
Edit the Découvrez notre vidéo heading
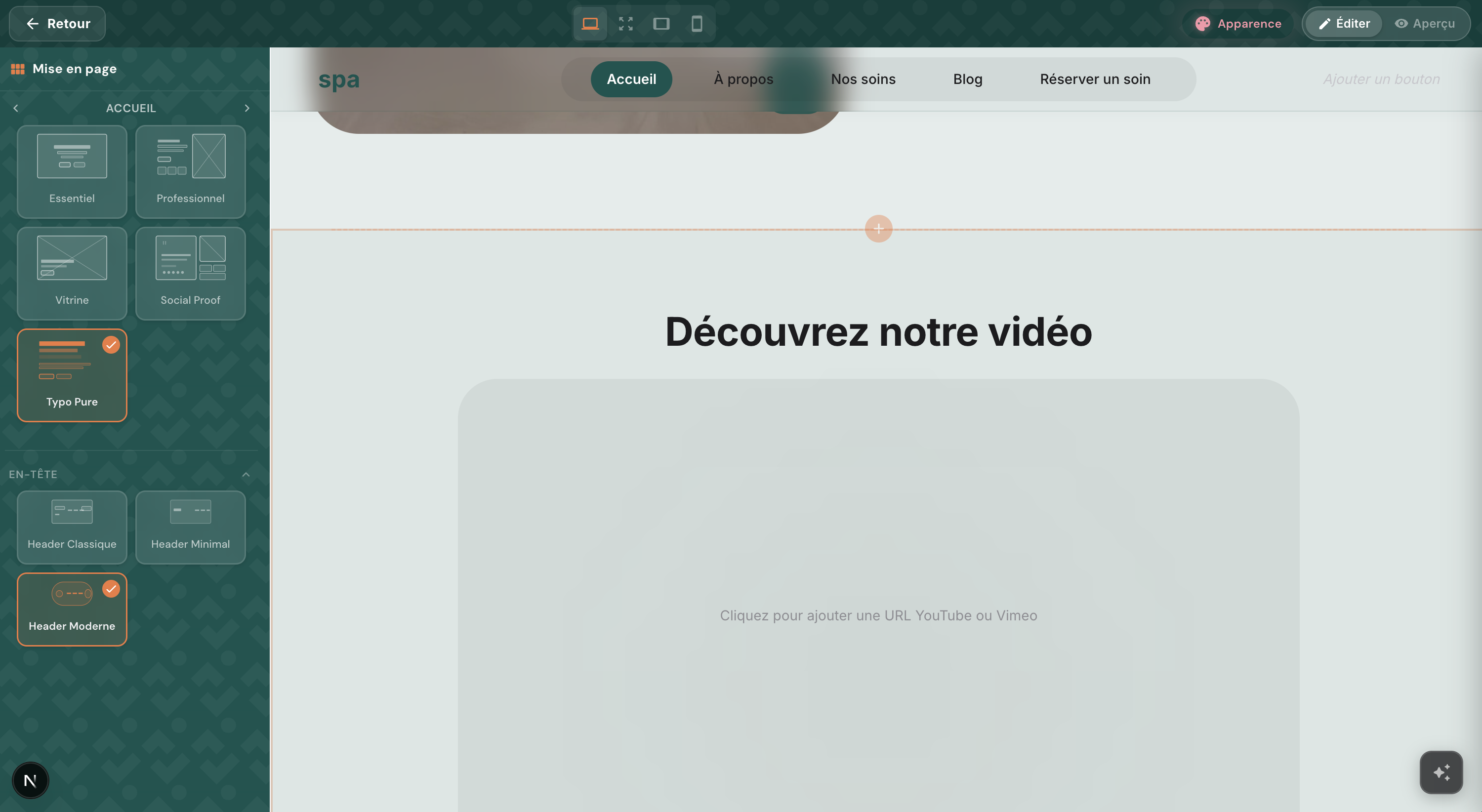pos(878,332)
